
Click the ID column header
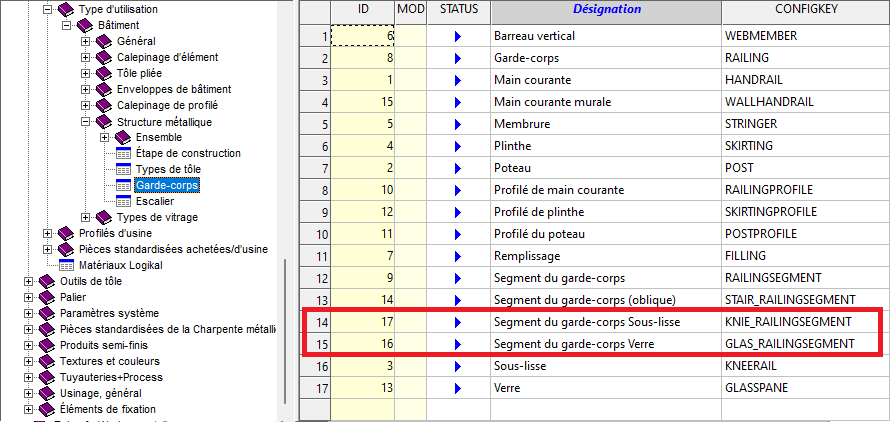363,10
